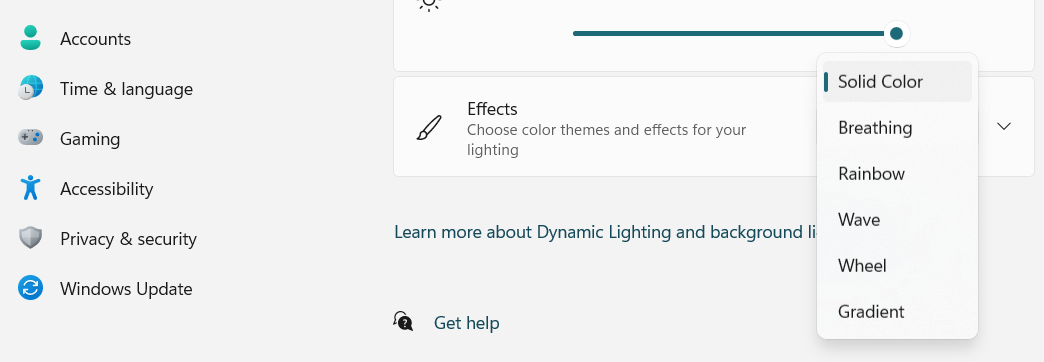The image size is (1044, 362).
Task: Click the brightness sun icon
Action: point(429,4)
